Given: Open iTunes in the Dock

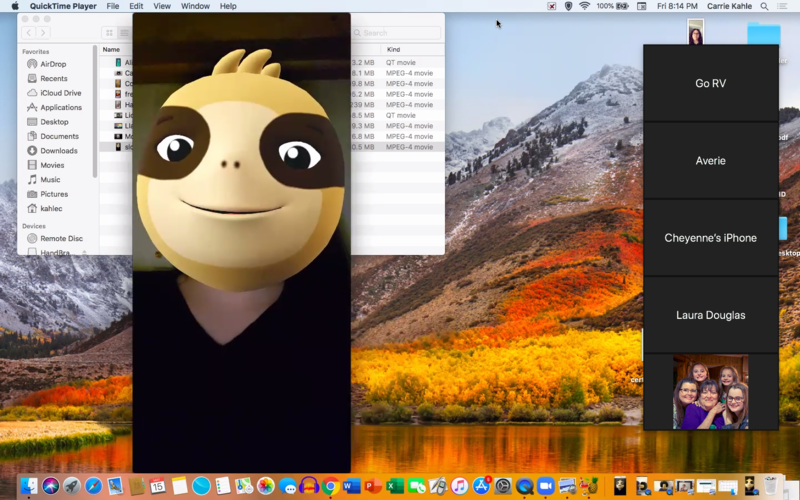Looking at the screenshot, I should [459, 486].
